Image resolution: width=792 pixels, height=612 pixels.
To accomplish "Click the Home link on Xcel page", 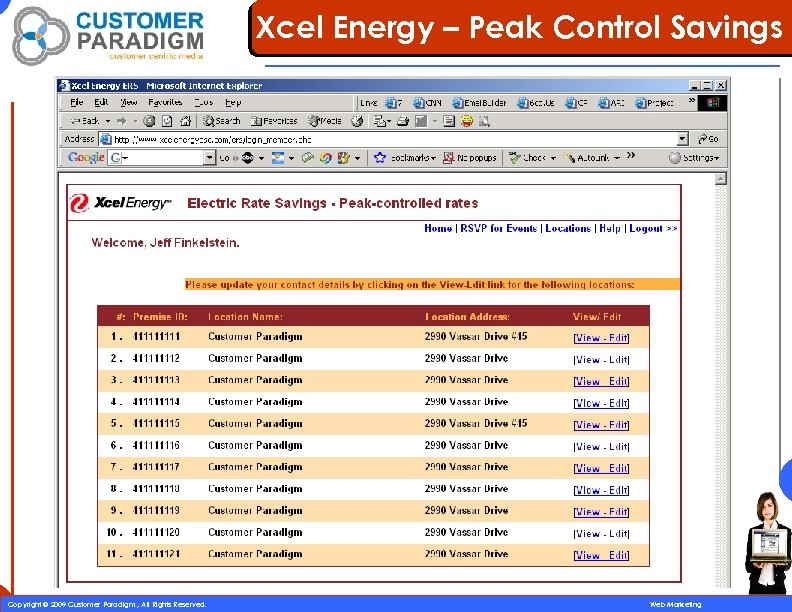I will click(438, 228).
